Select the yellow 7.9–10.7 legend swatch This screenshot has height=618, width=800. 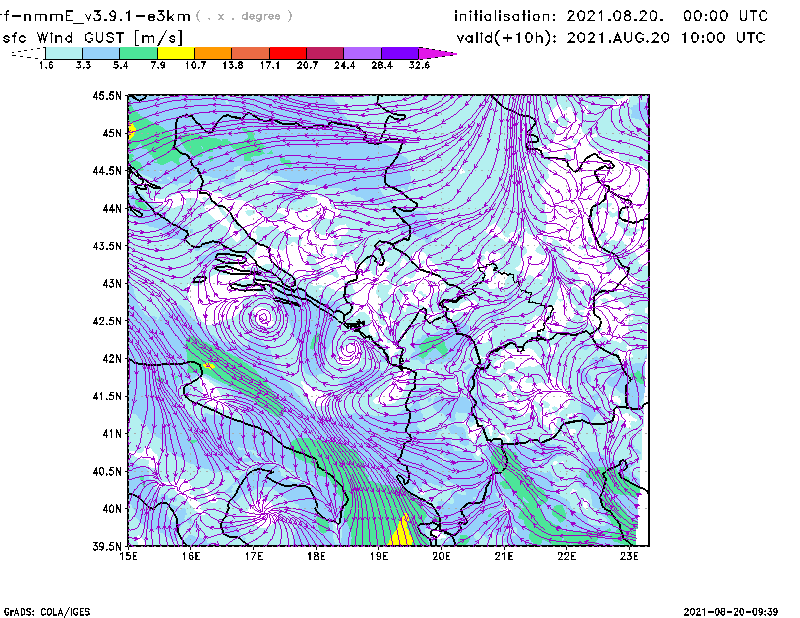coord(176,53)
